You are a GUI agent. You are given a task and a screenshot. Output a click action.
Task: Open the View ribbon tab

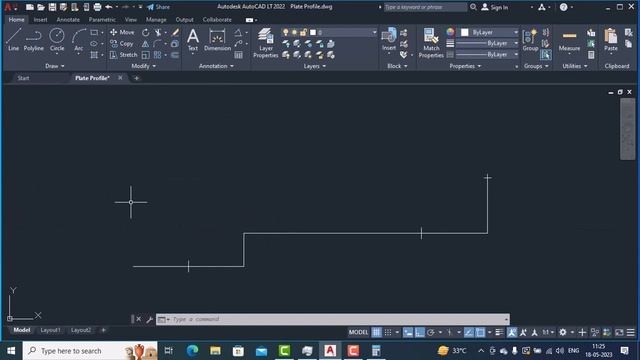click(131, 20)
